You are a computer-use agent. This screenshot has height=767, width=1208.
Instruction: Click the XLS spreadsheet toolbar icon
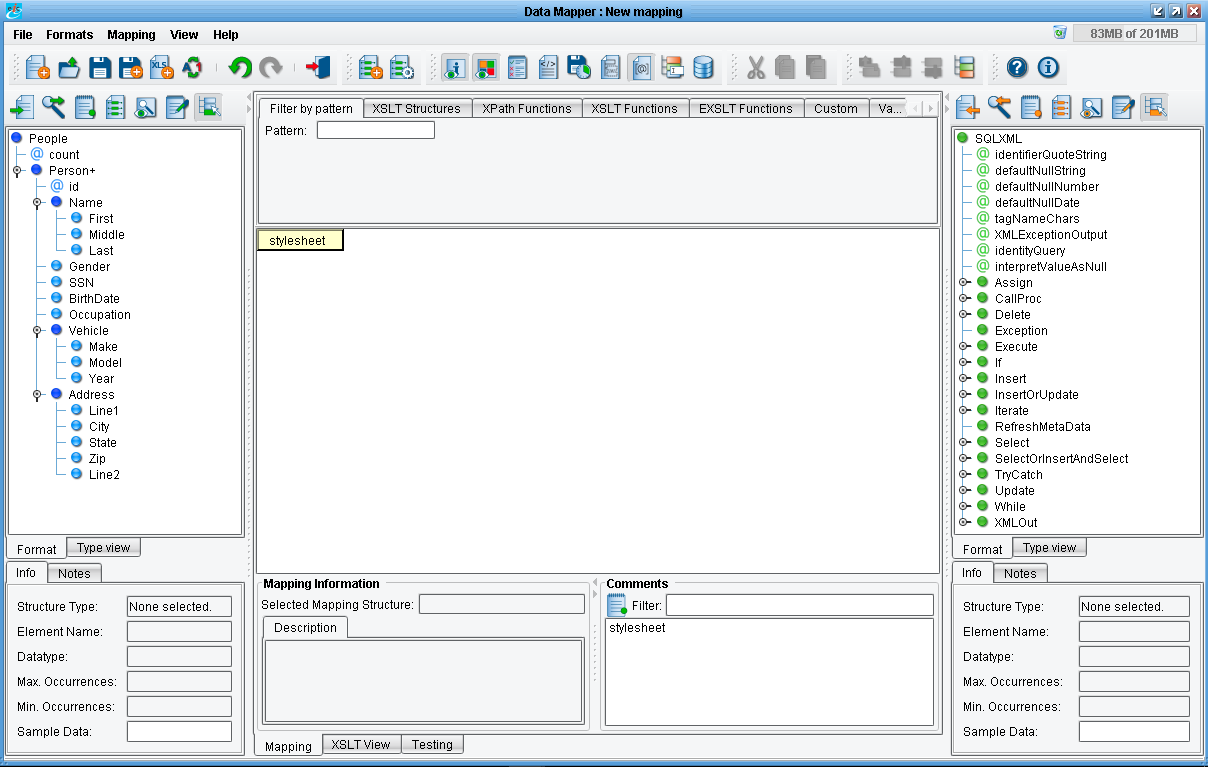pyautogui.click(x=162, y=67)
